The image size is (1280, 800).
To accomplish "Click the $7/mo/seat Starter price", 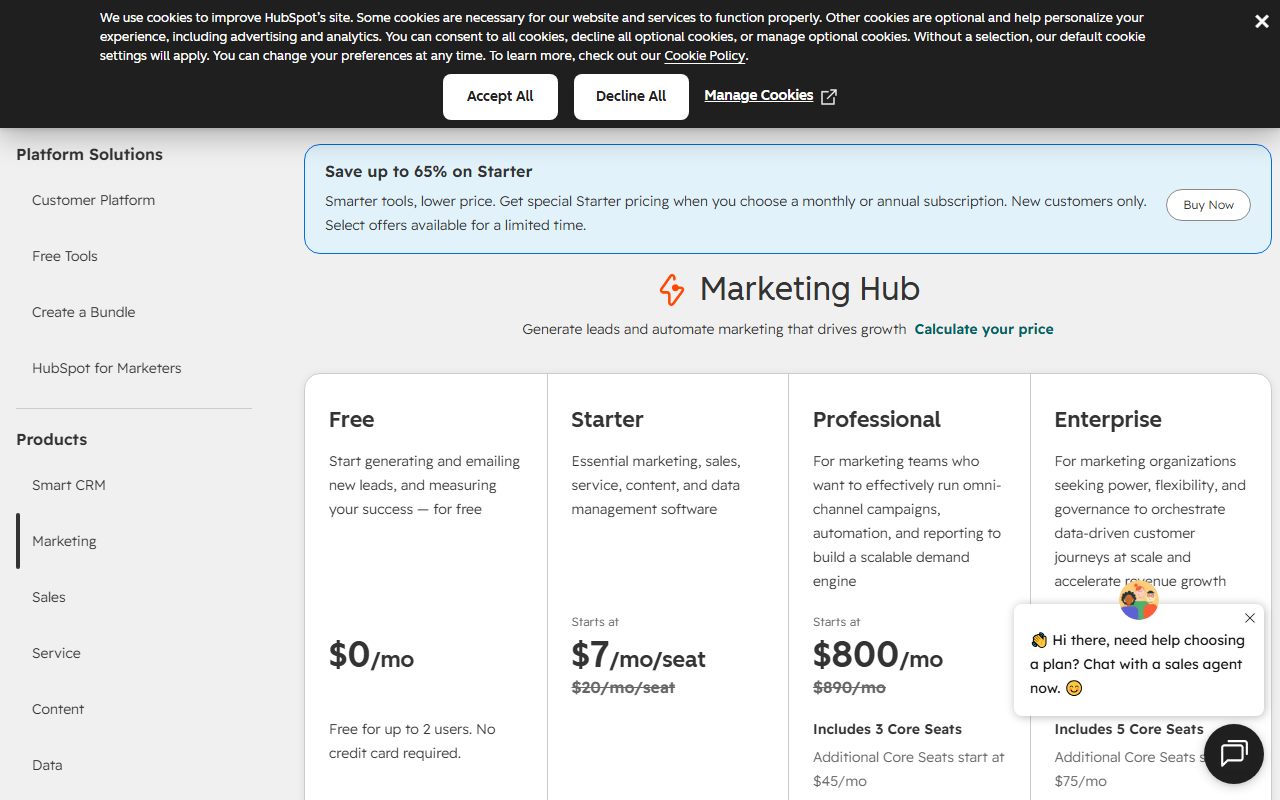I will [638, 655].
